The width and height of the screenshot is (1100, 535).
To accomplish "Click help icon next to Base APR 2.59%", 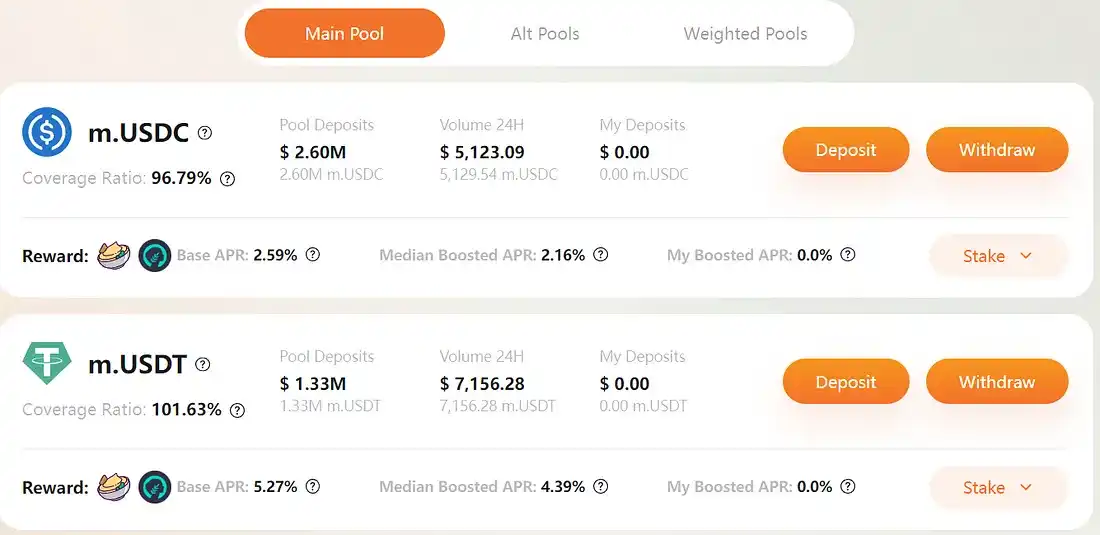I will (312, 255).
